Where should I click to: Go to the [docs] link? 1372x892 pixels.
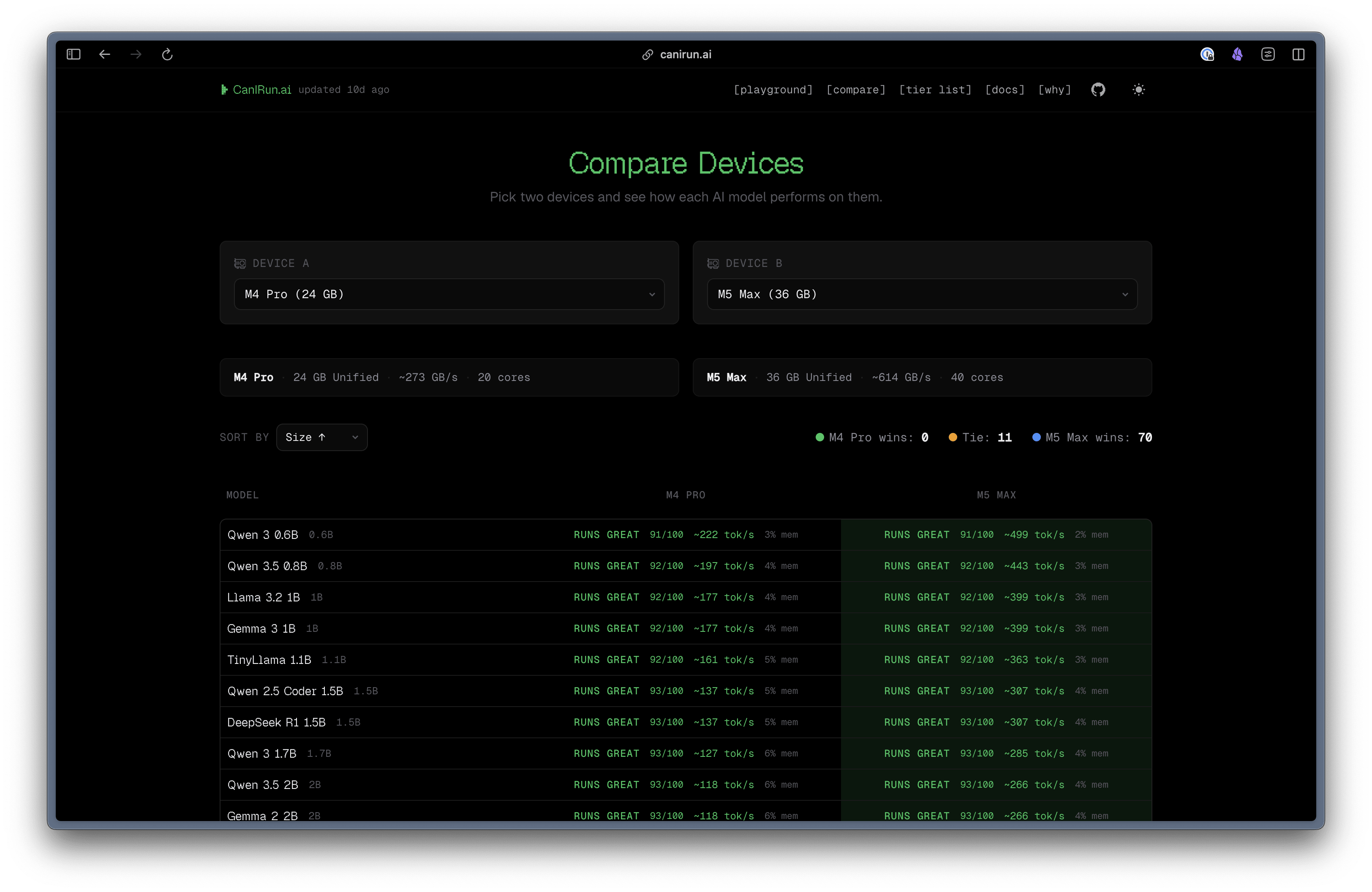pos(1005,89)
